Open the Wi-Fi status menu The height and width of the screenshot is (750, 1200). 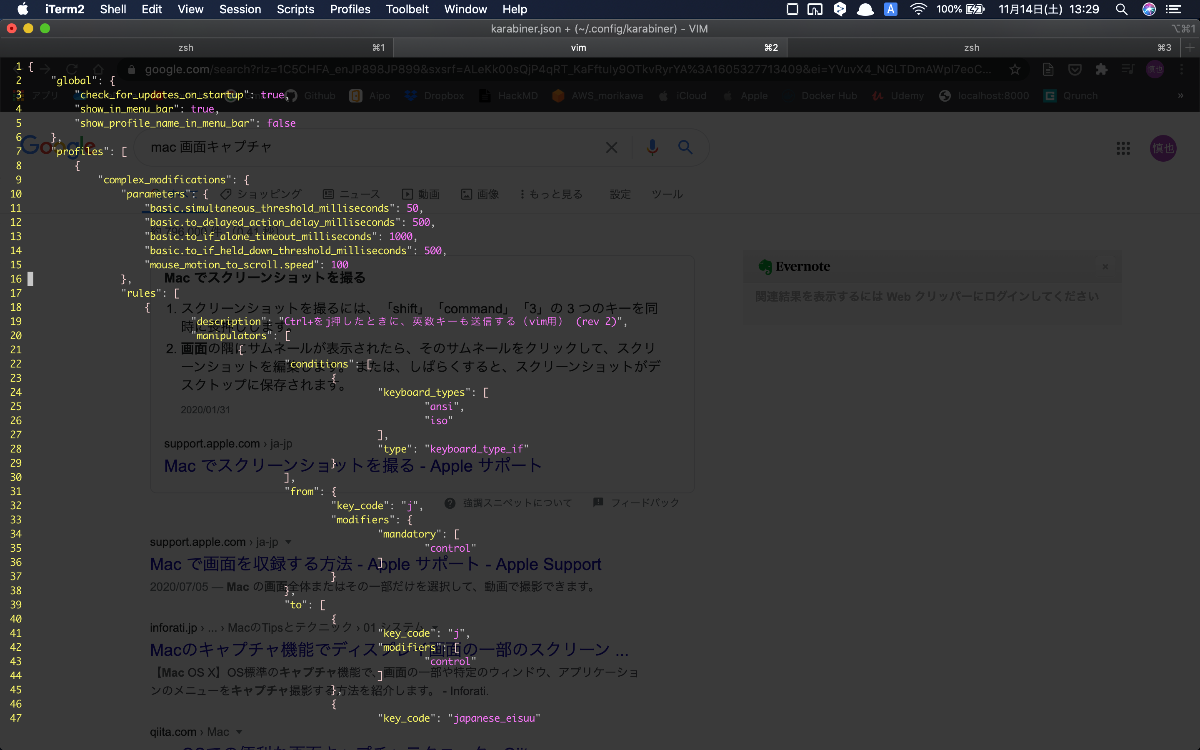pyautogui.click(x=917, y=9)
